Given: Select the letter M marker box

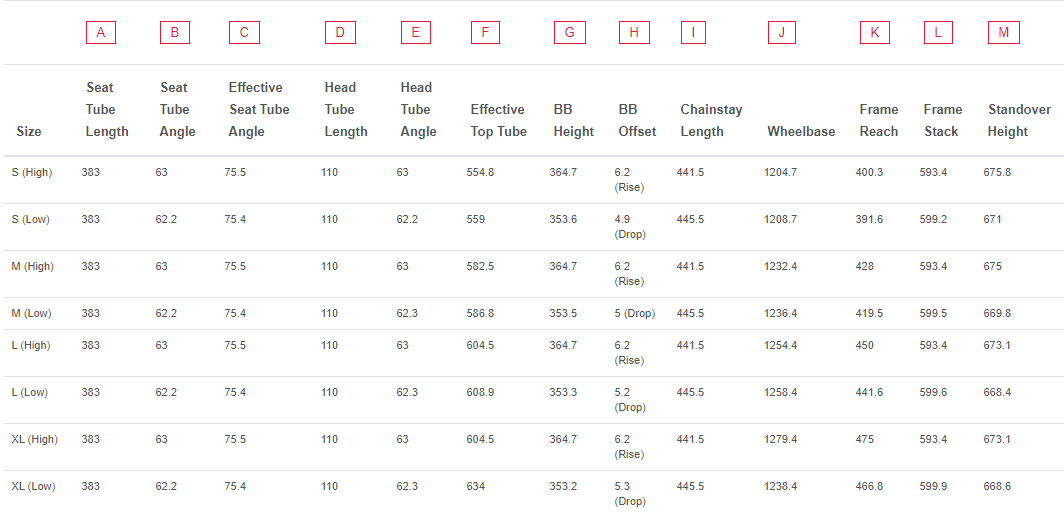Looking at the screenshot, I should click(x=1004, y=33).
